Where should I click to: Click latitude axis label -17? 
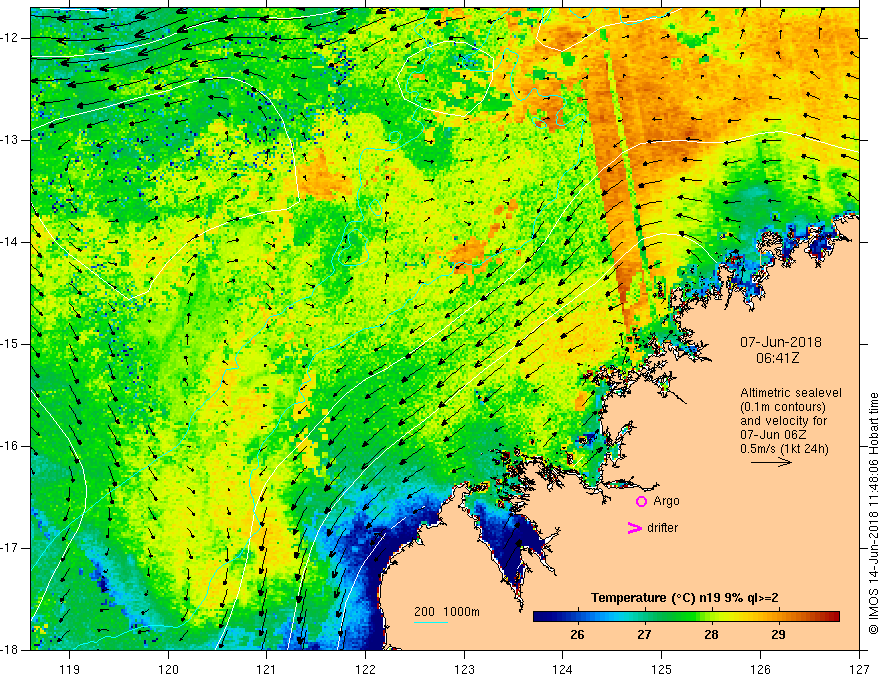pos(11,548)
